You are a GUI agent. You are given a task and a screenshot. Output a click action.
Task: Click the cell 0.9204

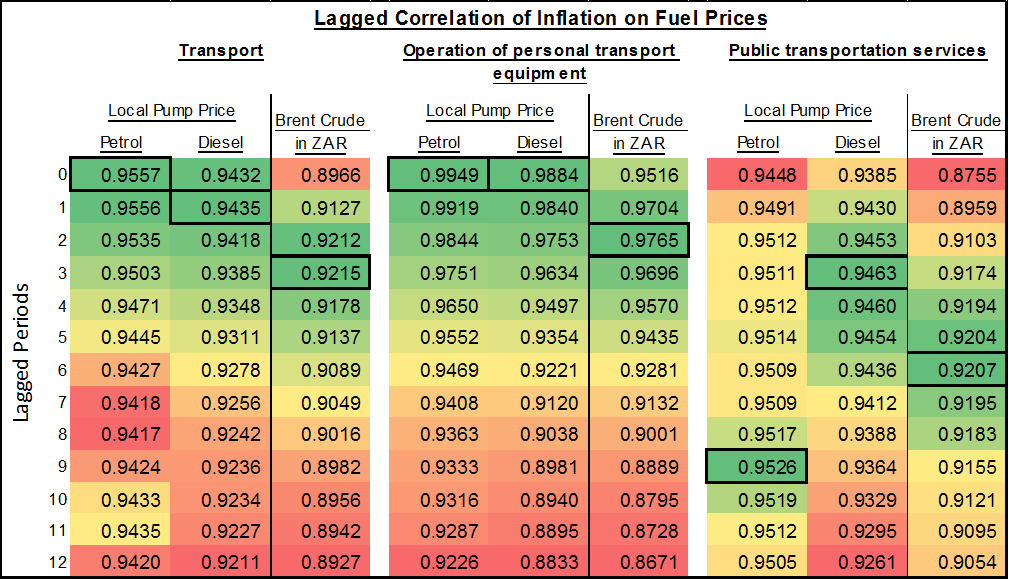pos(957,337)
